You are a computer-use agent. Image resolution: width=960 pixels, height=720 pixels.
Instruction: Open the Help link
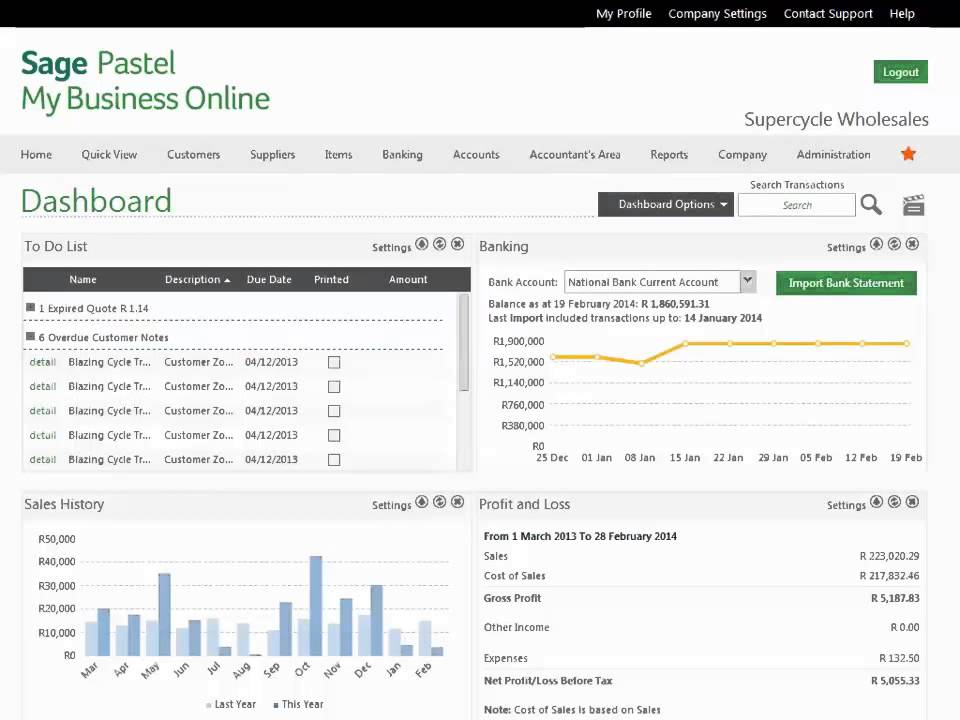click(902, 13)
